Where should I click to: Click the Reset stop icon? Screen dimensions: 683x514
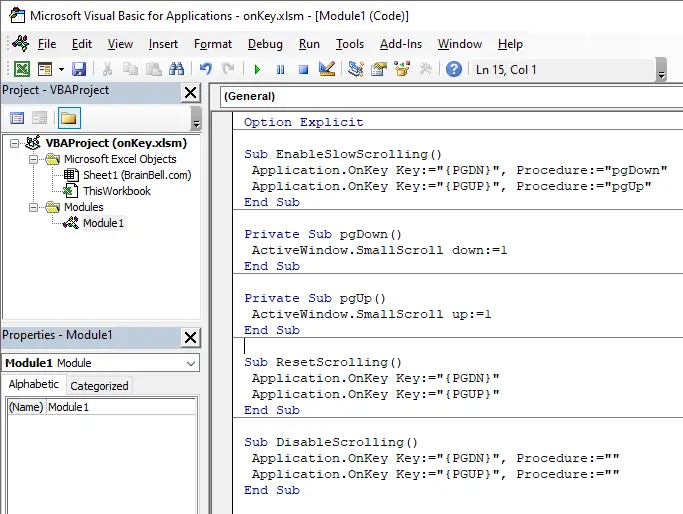pos(304,69)
